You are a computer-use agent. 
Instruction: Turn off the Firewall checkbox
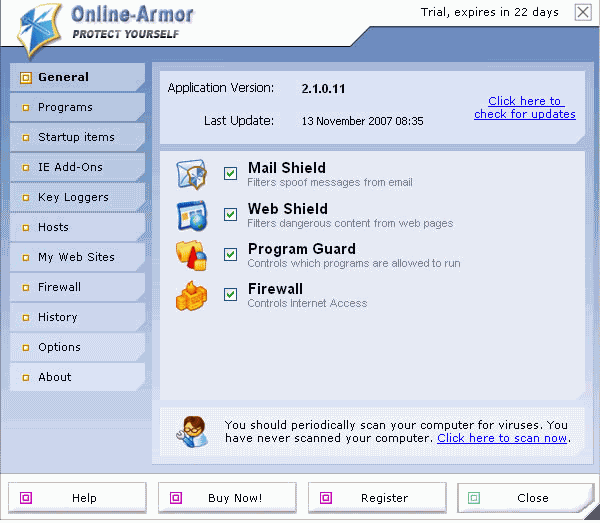click(x=230, y=295)
